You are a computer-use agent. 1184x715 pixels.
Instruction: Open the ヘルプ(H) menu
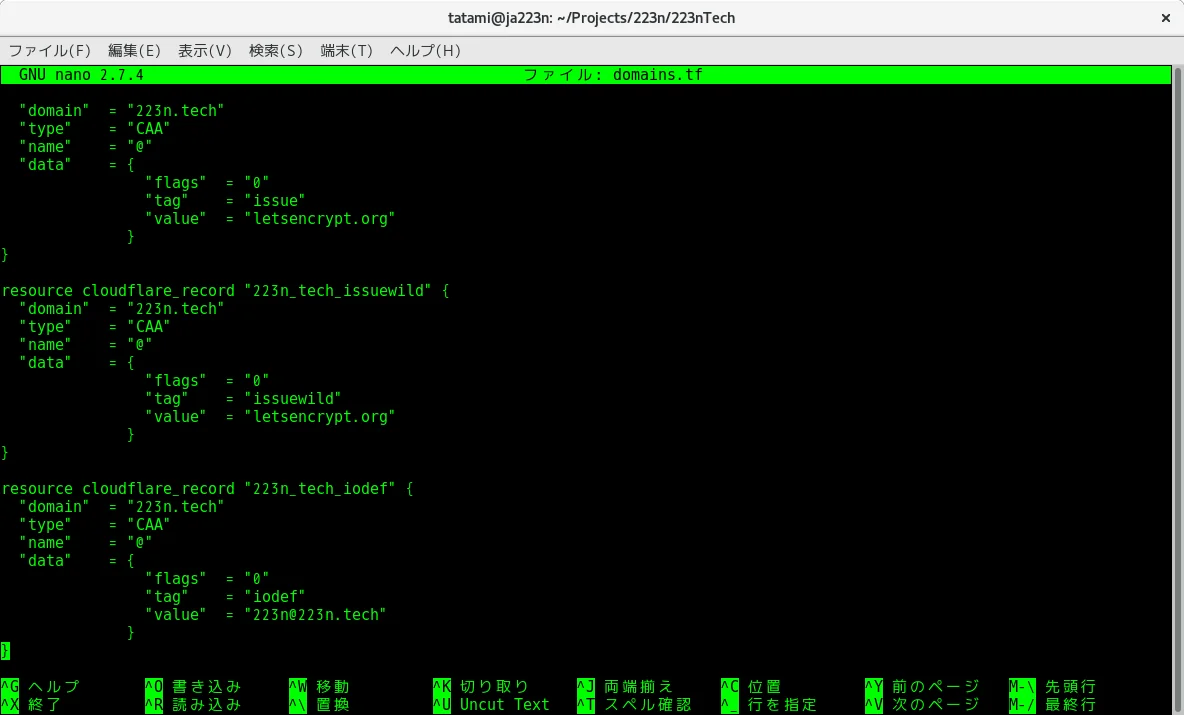click(x=425, y=51)
